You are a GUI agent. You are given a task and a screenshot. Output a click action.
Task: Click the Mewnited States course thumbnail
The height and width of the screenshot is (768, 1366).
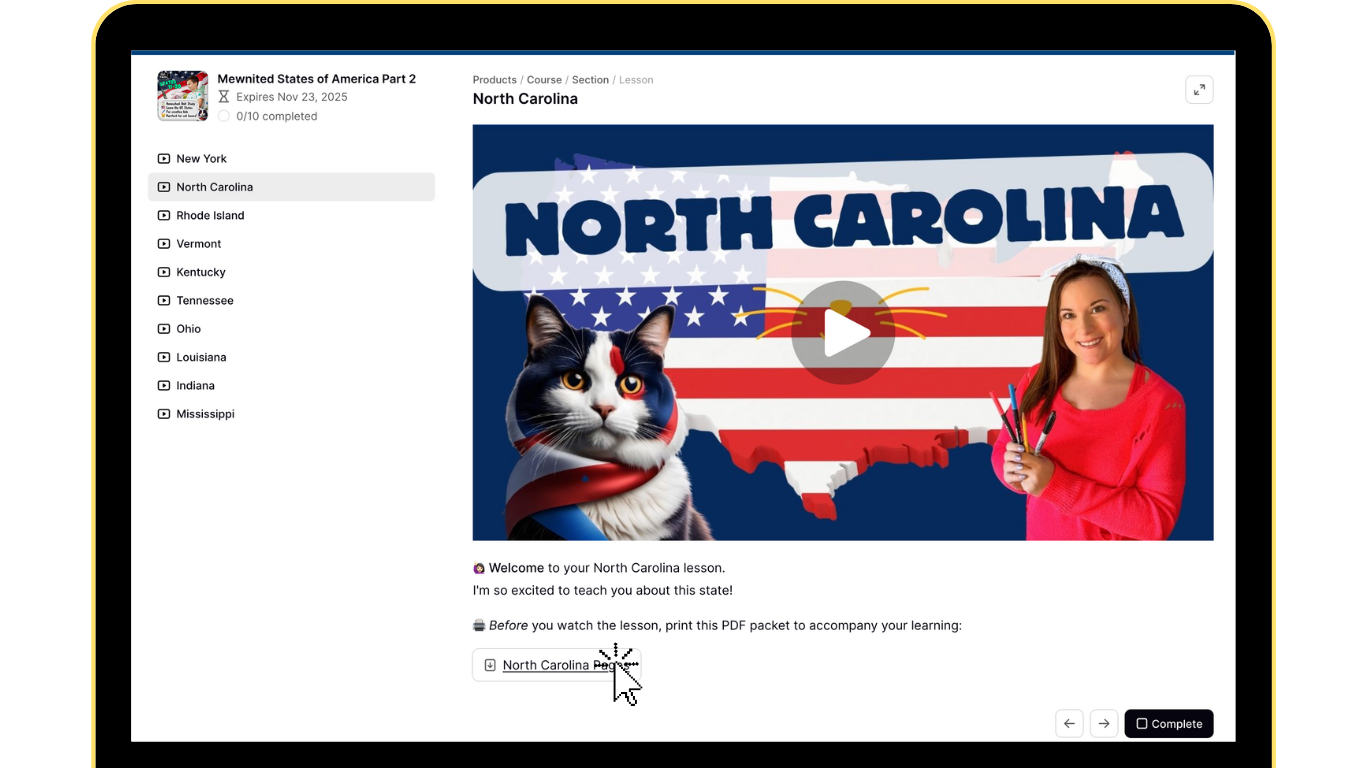(x=182, y=96)
